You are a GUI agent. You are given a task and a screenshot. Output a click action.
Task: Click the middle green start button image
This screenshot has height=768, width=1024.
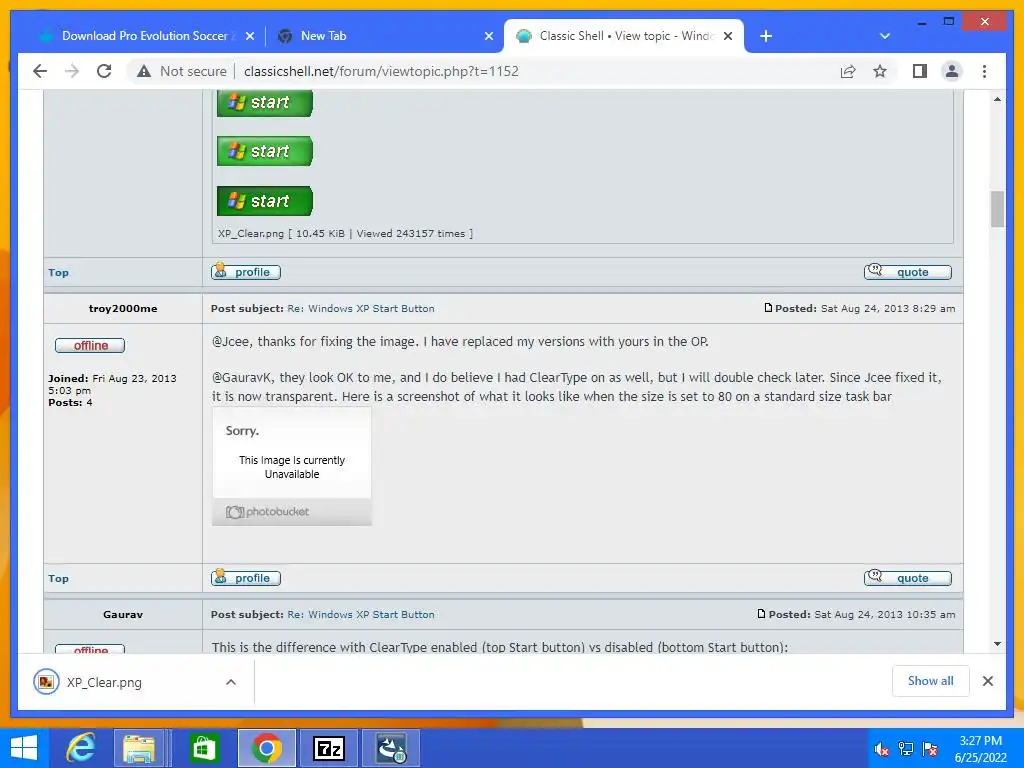click(264, 151)
